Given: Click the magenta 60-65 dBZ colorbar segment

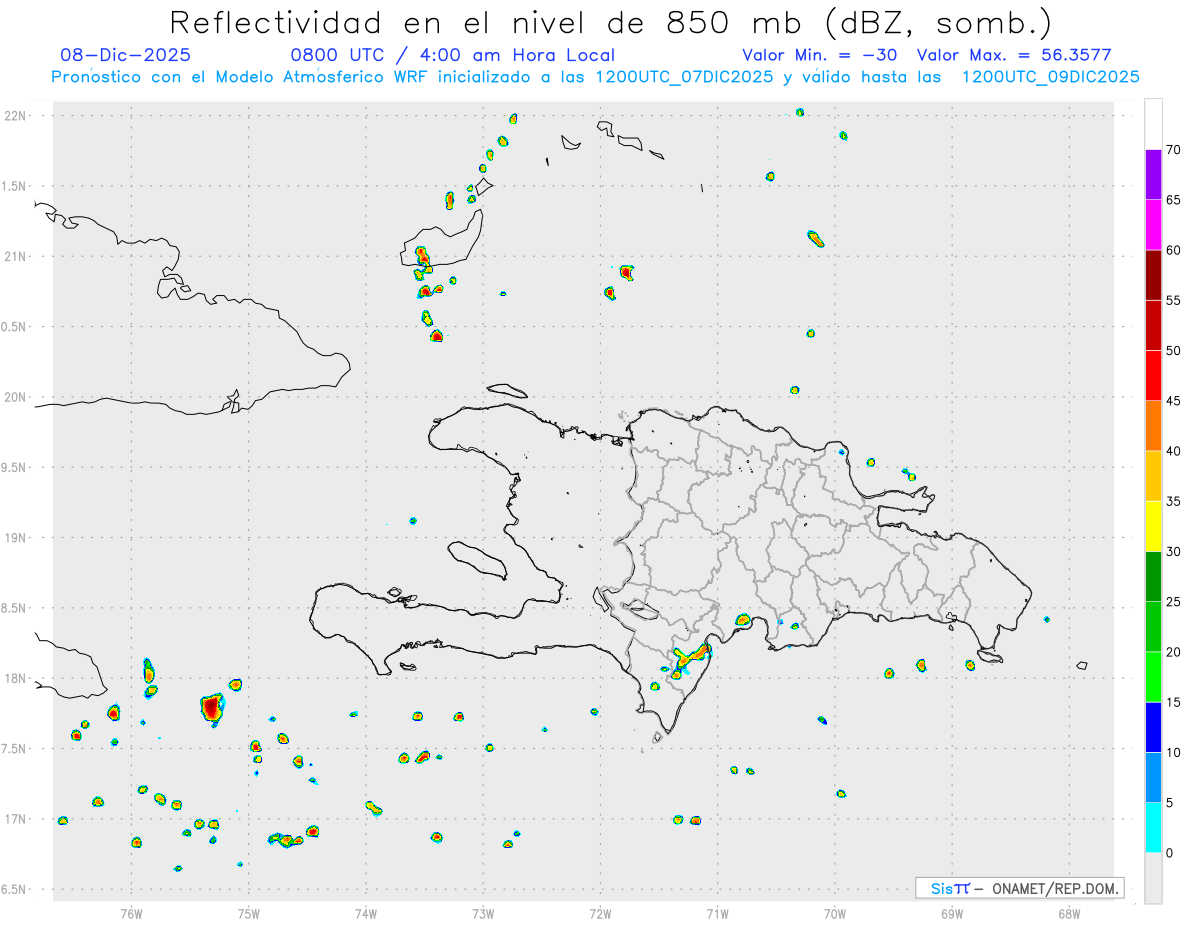Looking at the screenshot, I should click(1153, 225).
